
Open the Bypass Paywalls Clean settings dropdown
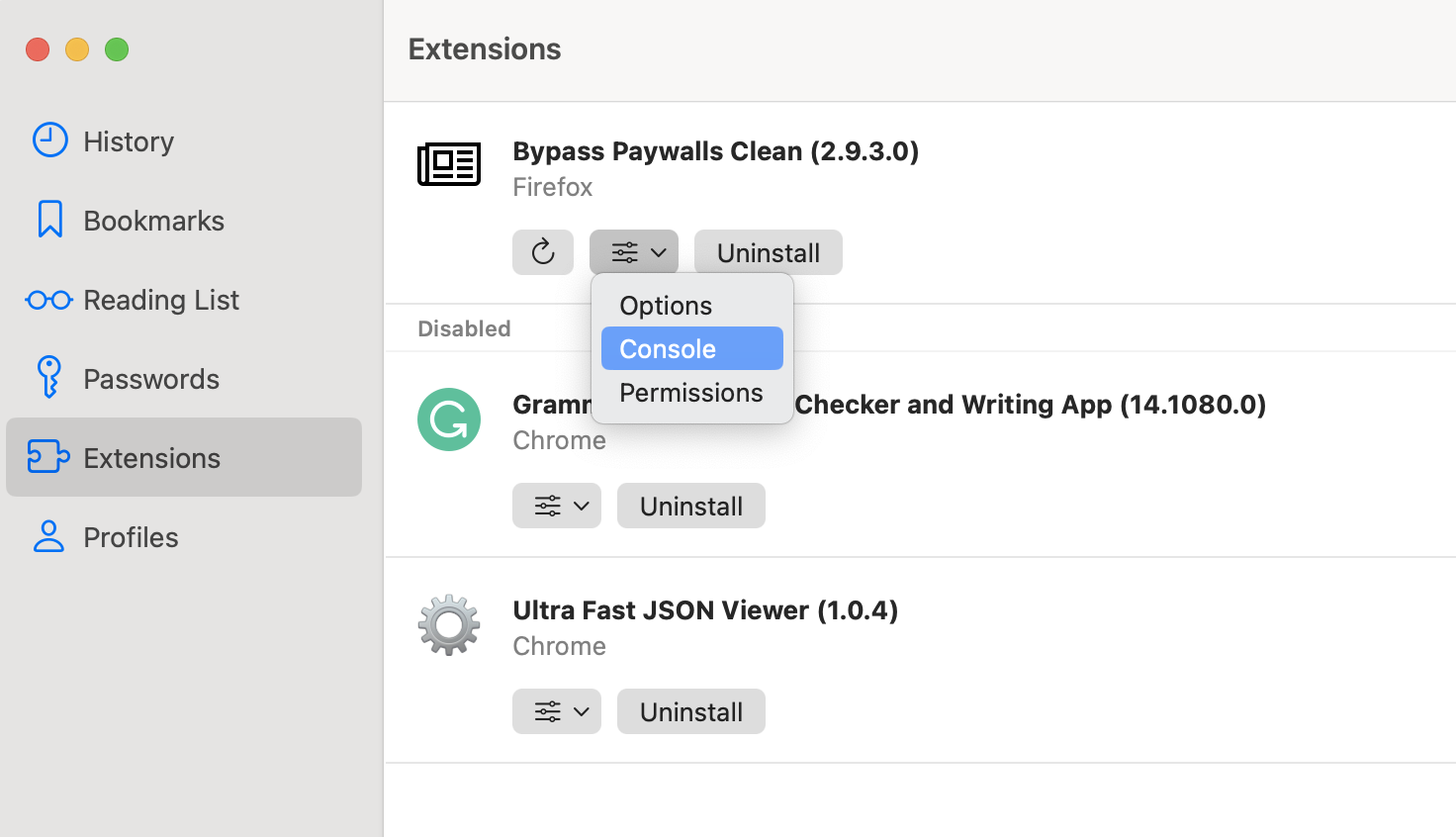pos(634,252)
